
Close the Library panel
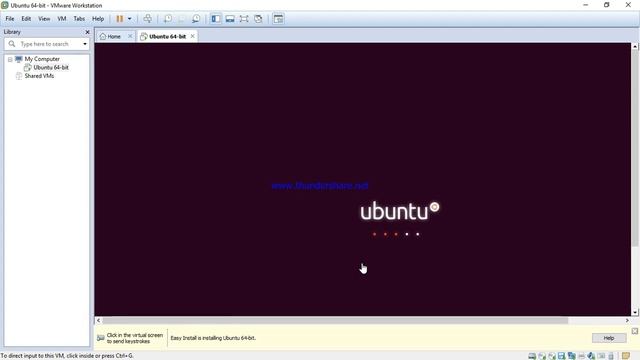[87, 32]
